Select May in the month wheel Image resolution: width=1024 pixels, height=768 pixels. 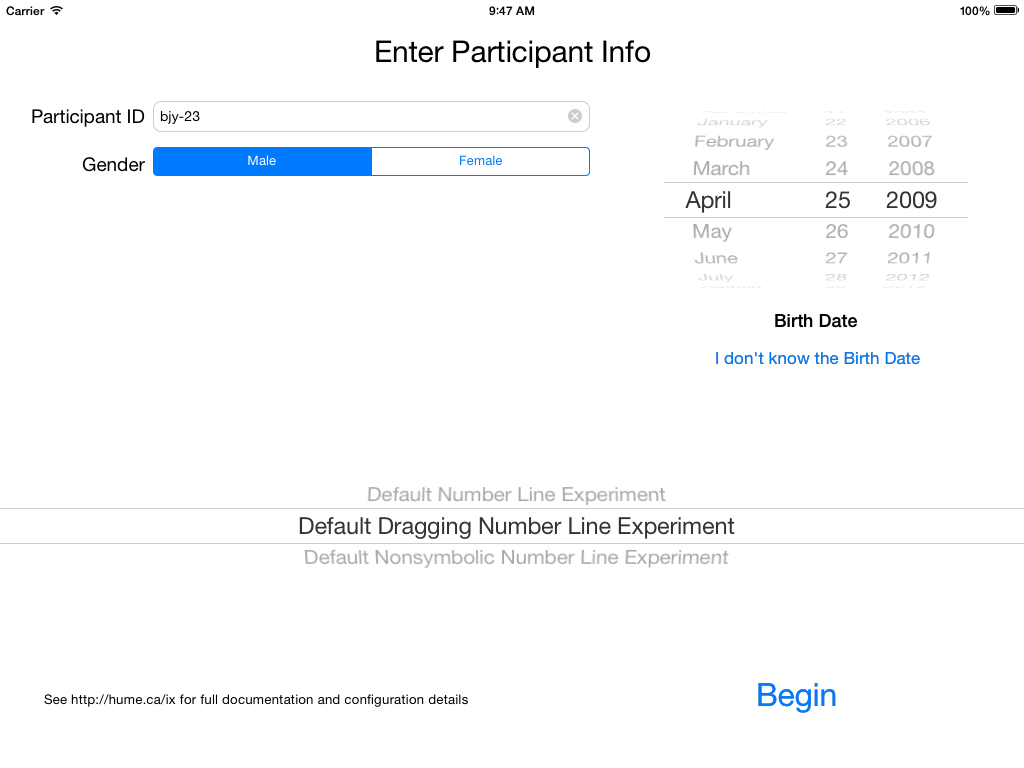(x=712, y=231)
